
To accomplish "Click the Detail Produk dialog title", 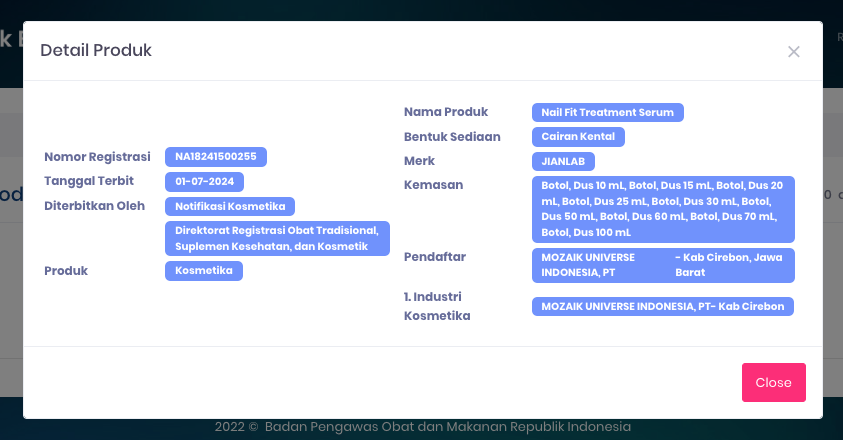I will click(x=96, y=50).
